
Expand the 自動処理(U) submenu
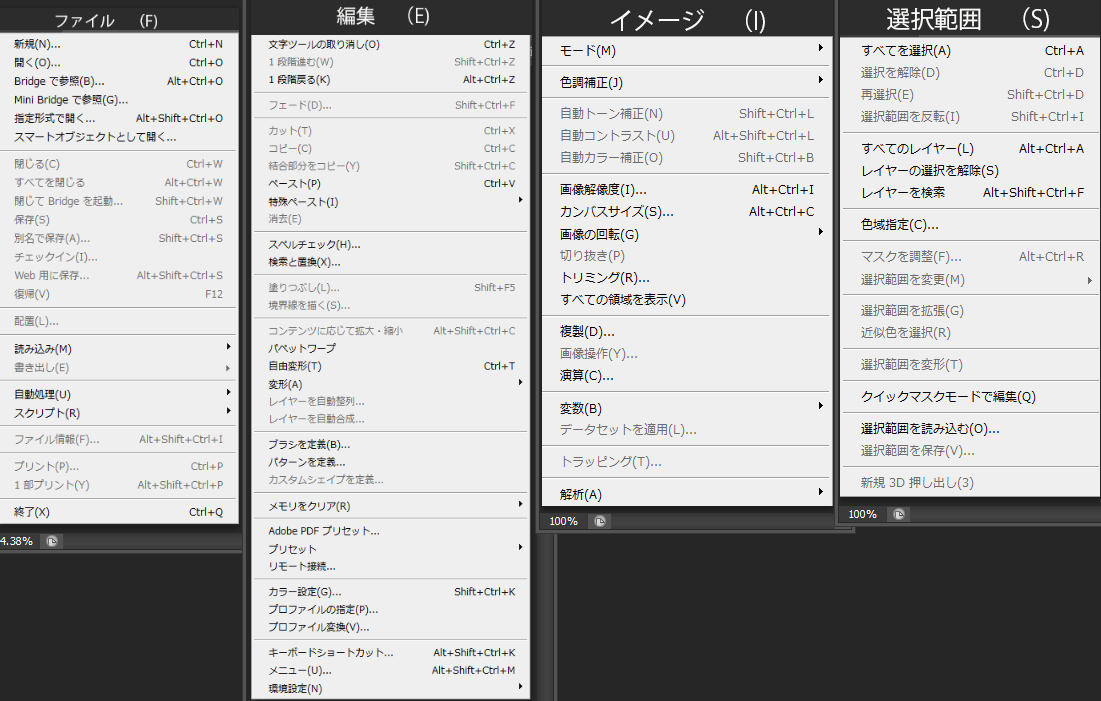point(119,394)
